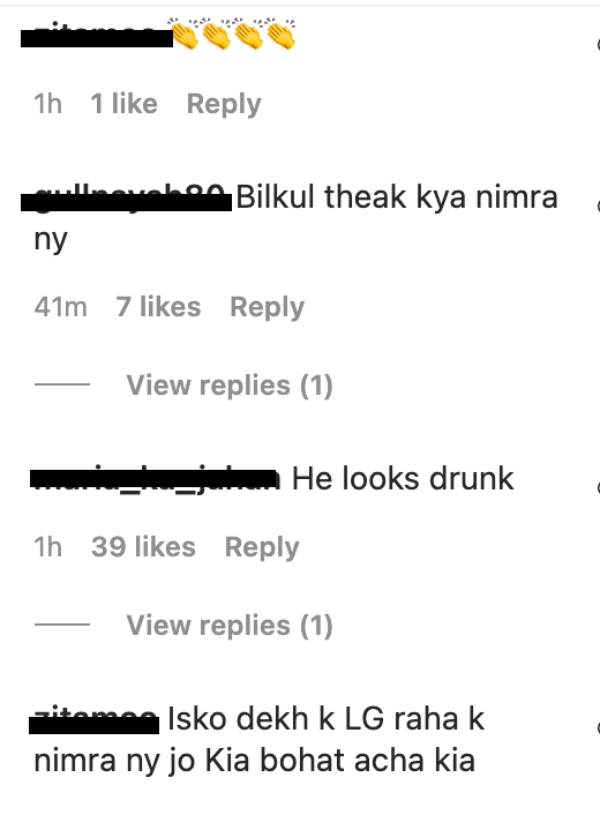Tap the heart beside He looks drunk
600x815 pixels.
point(598,488)
